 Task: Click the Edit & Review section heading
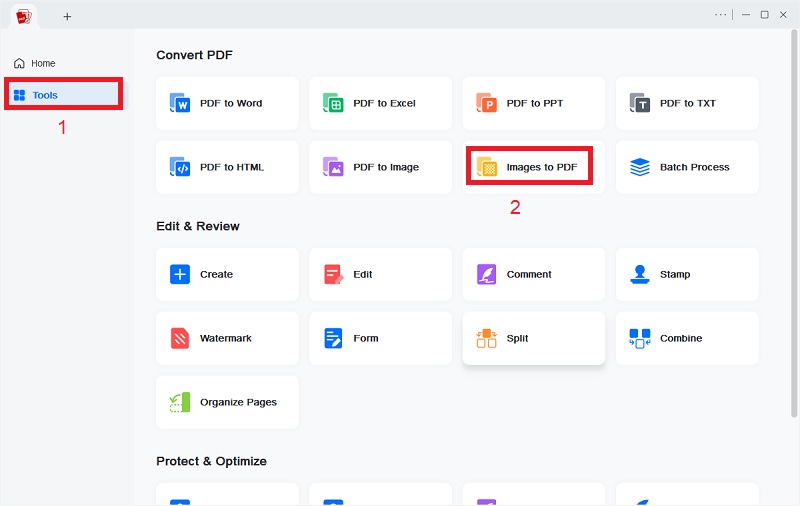click(x=198, y=226)
